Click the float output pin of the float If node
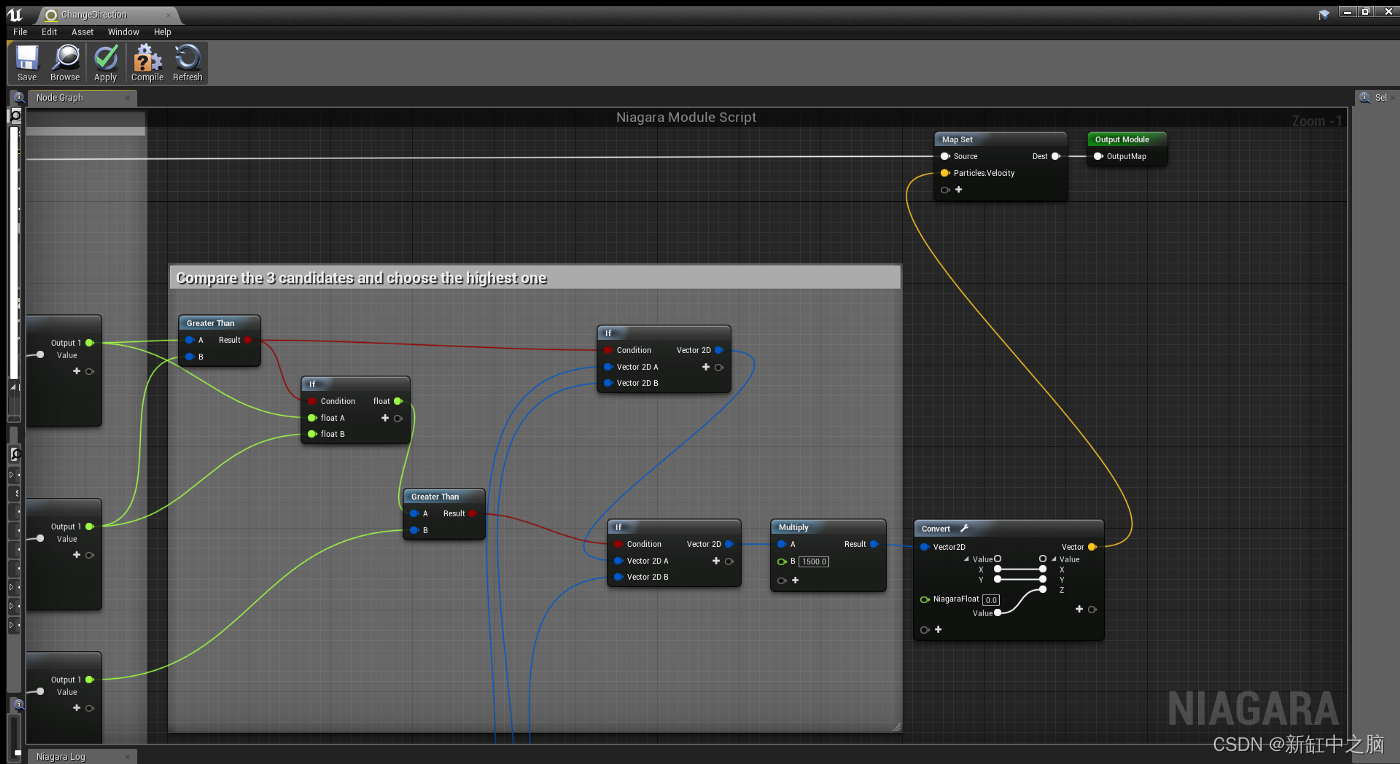 pyautogui.click(x=398, y=401)
